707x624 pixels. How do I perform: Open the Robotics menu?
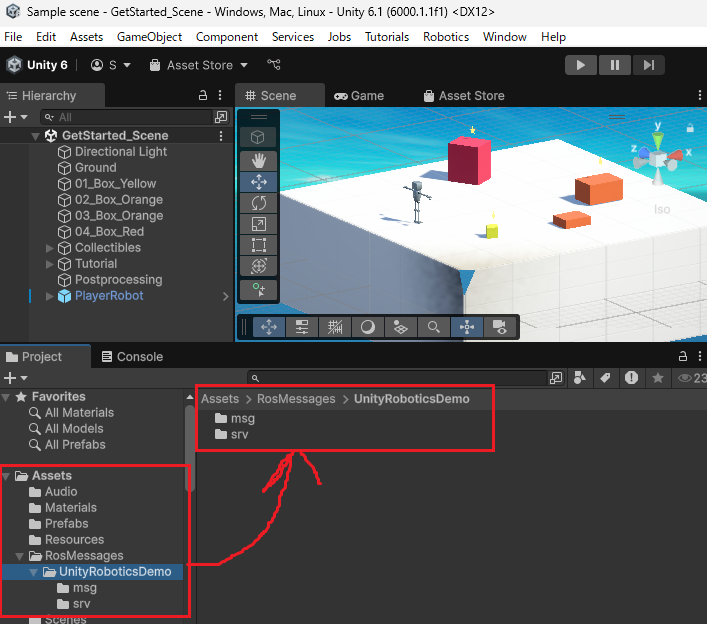446,37
